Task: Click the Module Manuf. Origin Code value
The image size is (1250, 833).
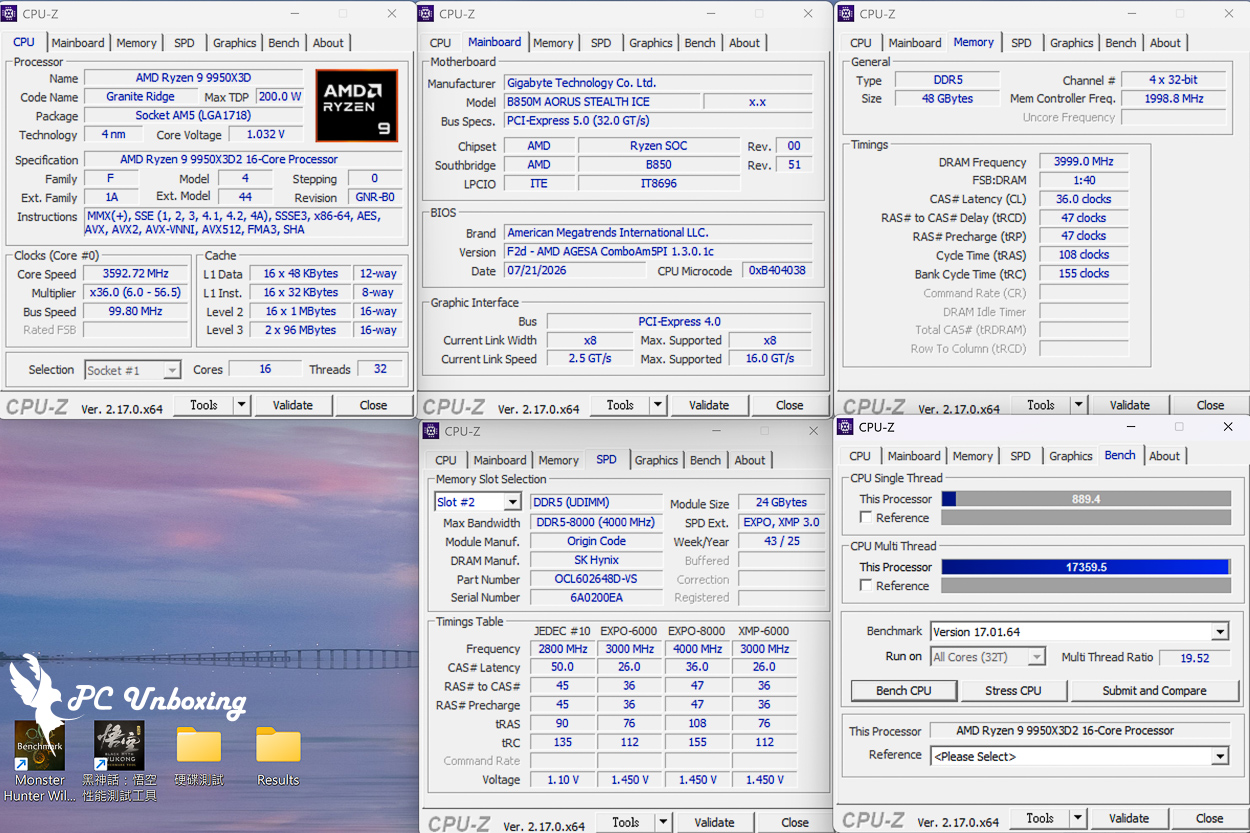Action: (596, 542)
